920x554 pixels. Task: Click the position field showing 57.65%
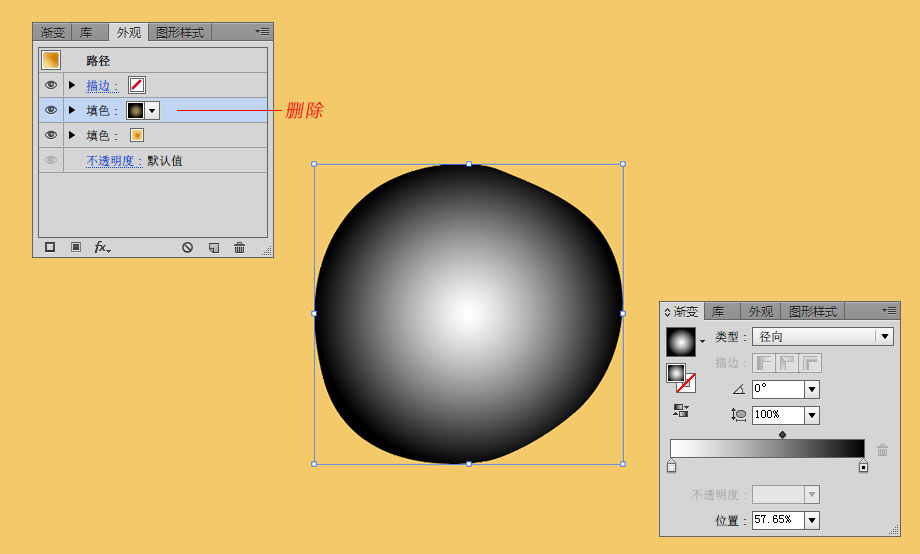coord(778,520)
